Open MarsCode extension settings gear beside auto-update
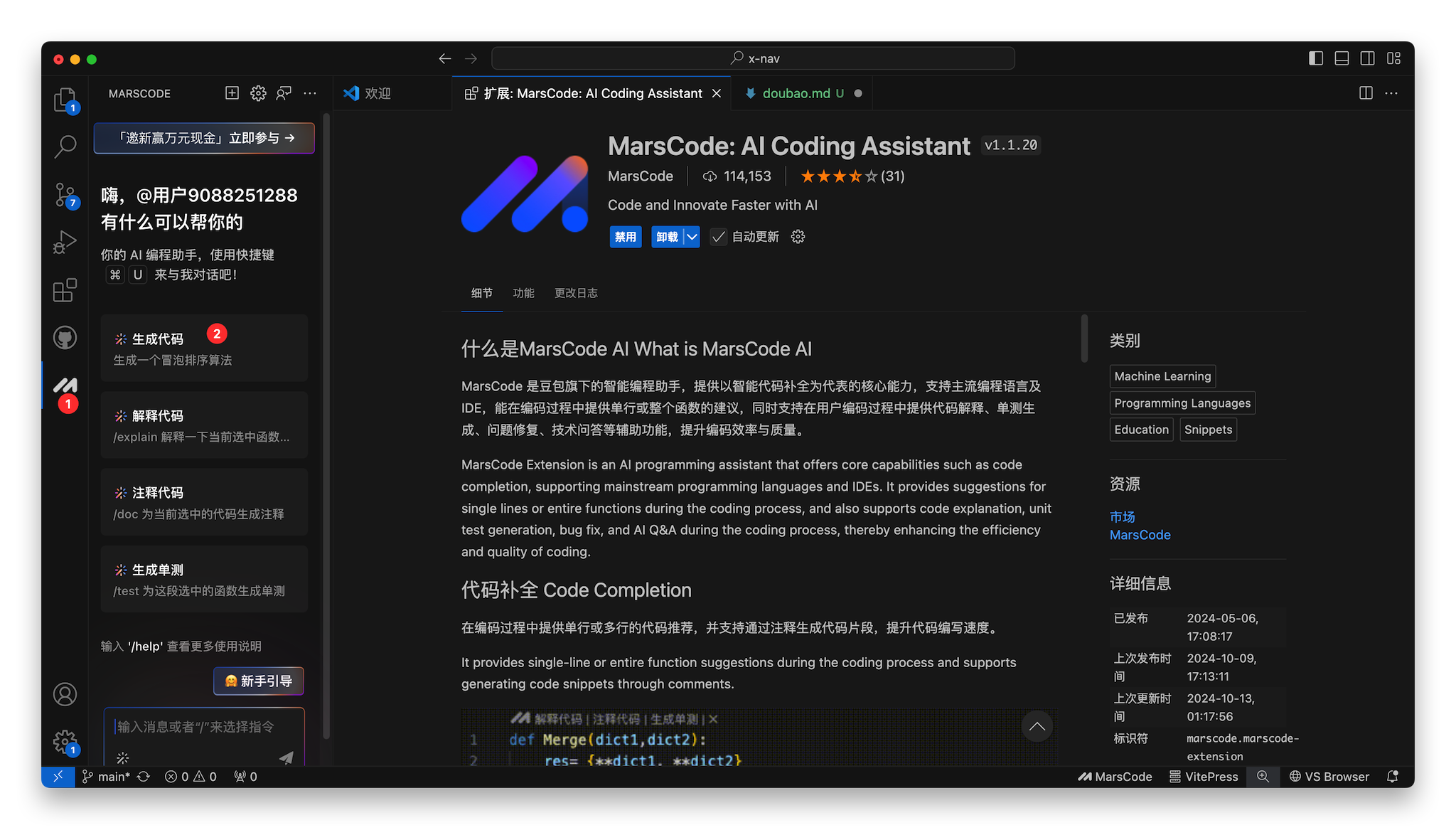 pos(798,236)
